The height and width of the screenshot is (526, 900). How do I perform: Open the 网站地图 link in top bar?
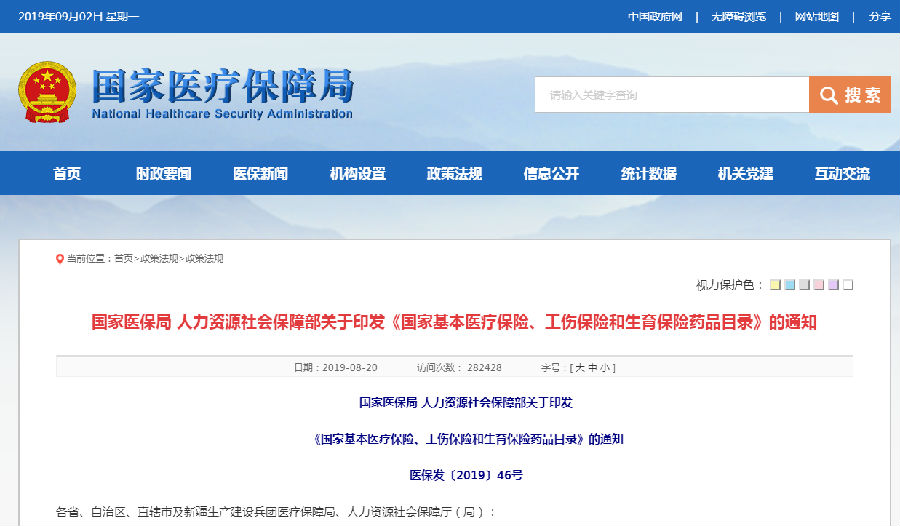[817, 17]
